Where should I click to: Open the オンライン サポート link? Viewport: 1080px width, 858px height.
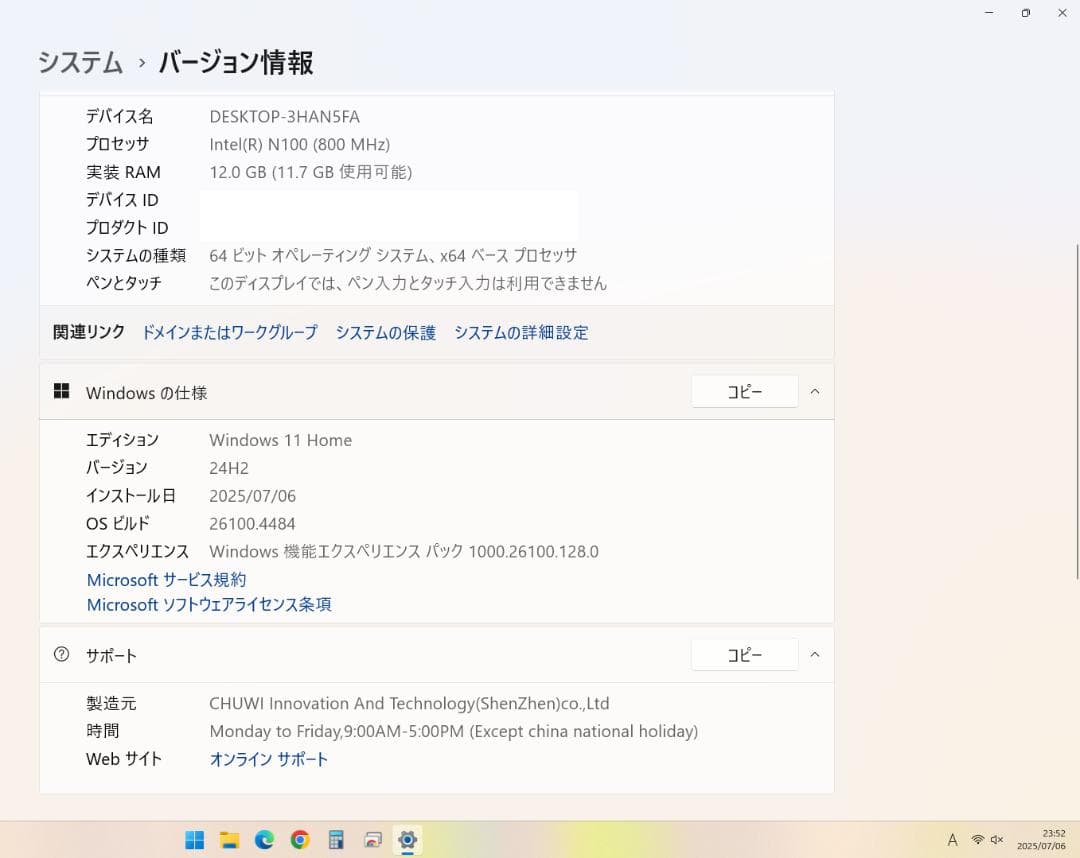268,758
